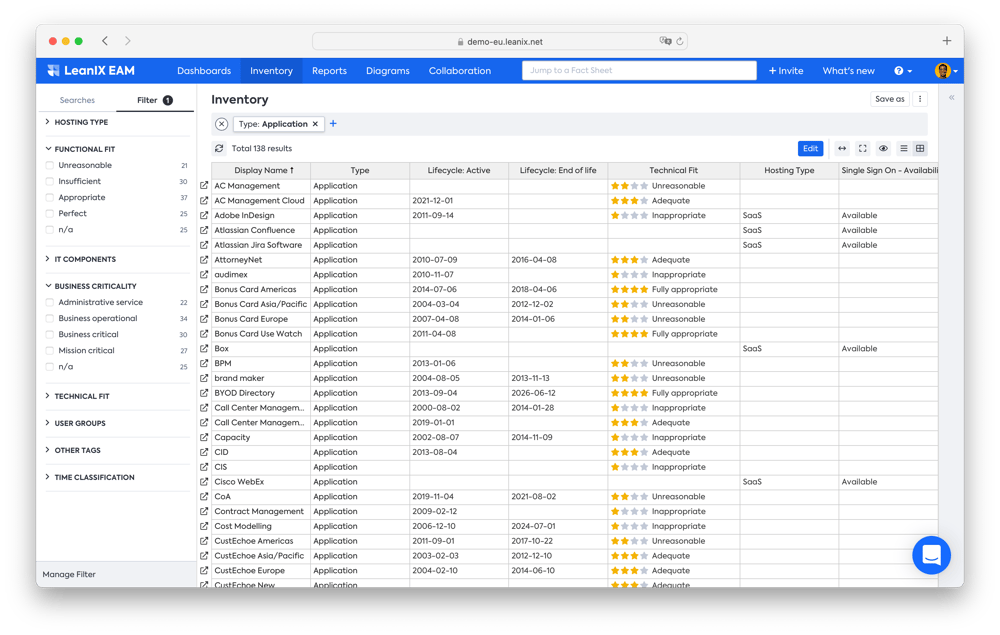Collapse the Business Criticality section
Screen dimensions: 1000x635
click(x=95, y=286)
